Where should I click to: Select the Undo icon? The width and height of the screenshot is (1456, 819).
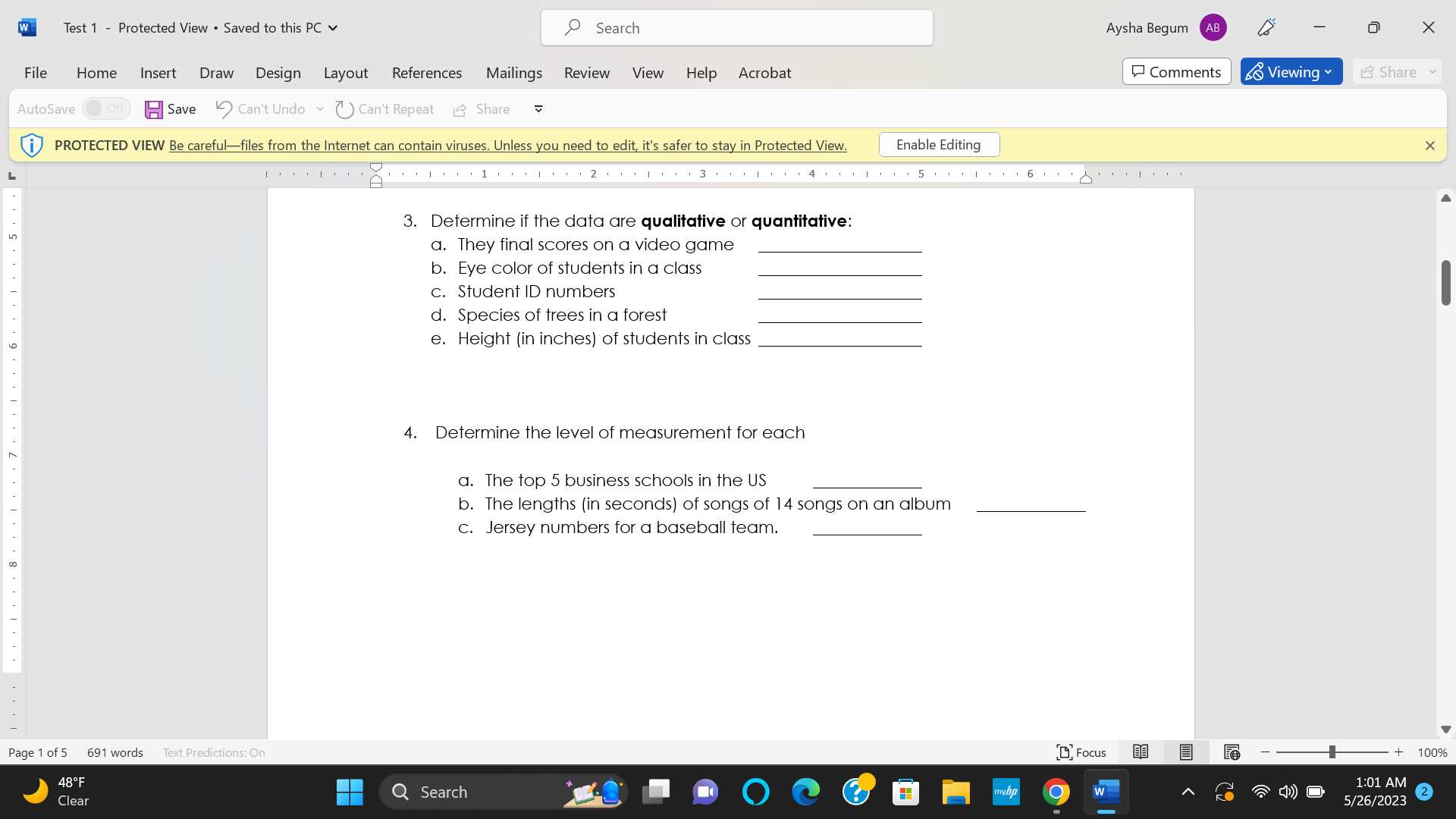point(223,109)
